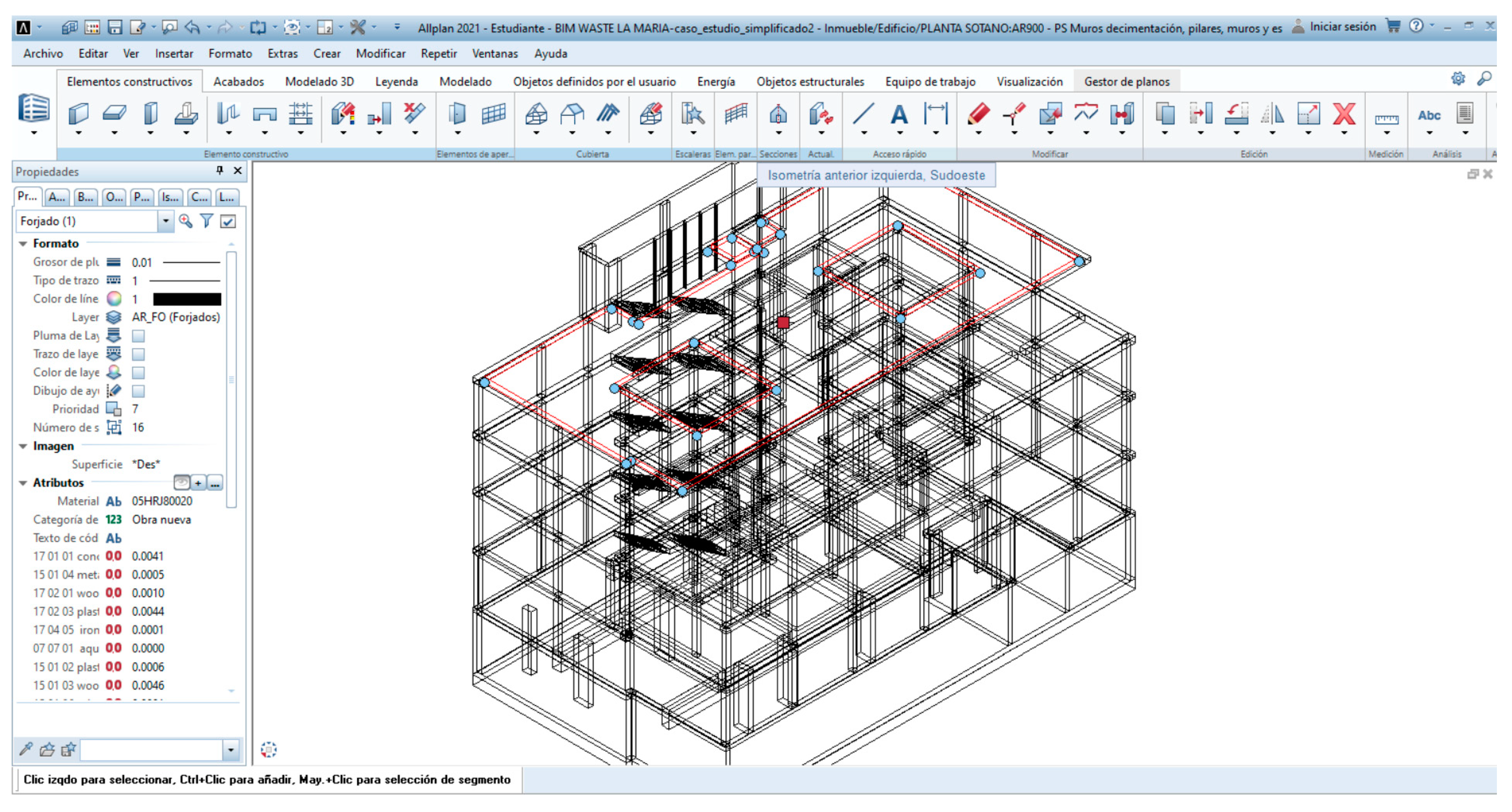The height and width of the screenshot is (812, 1512).
Task: Click the Material value field 05HRJ80020
Action: coord(162,501)
